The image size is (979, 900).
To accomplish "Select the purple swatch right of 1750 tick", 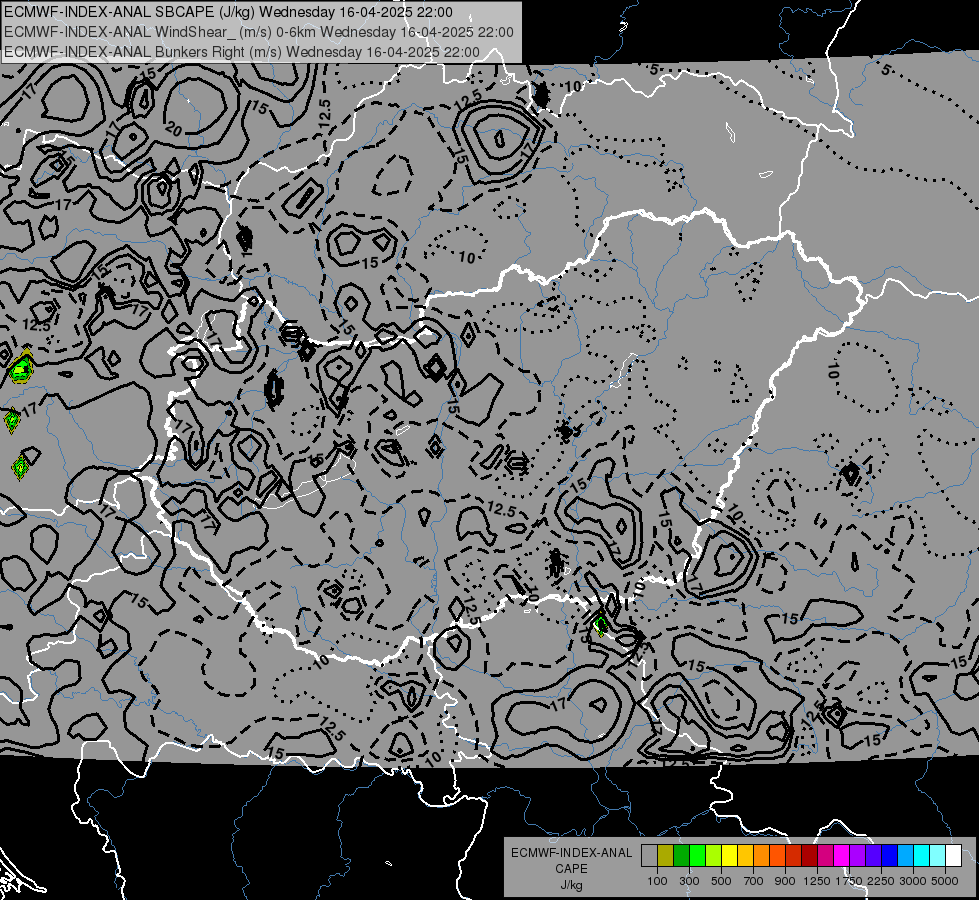I will (x=858, y=856).
